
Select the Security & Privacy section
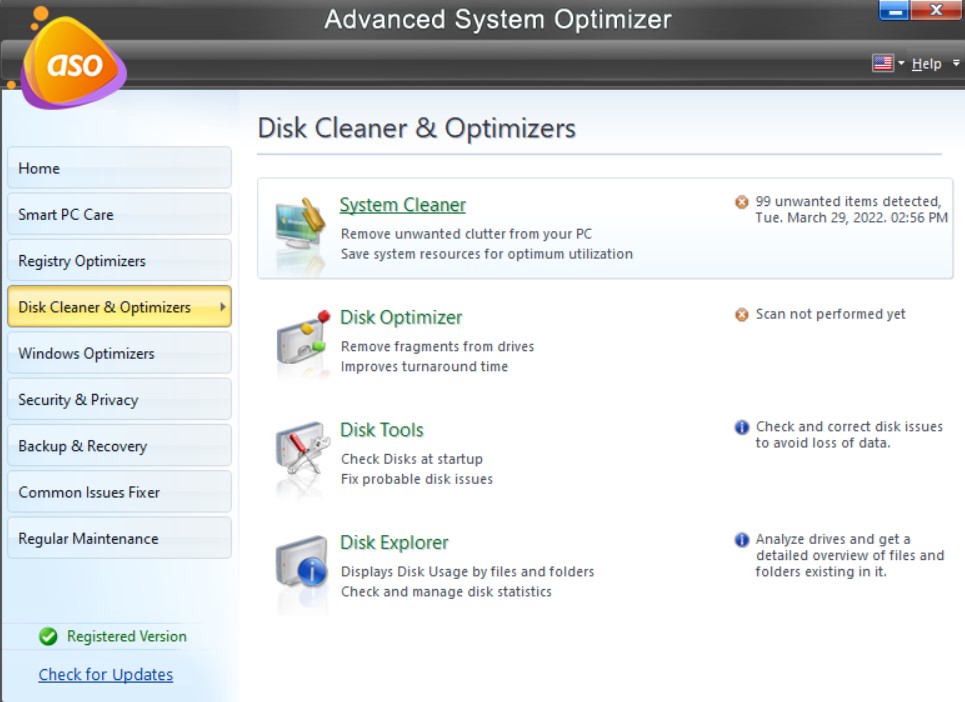point(119,399)
